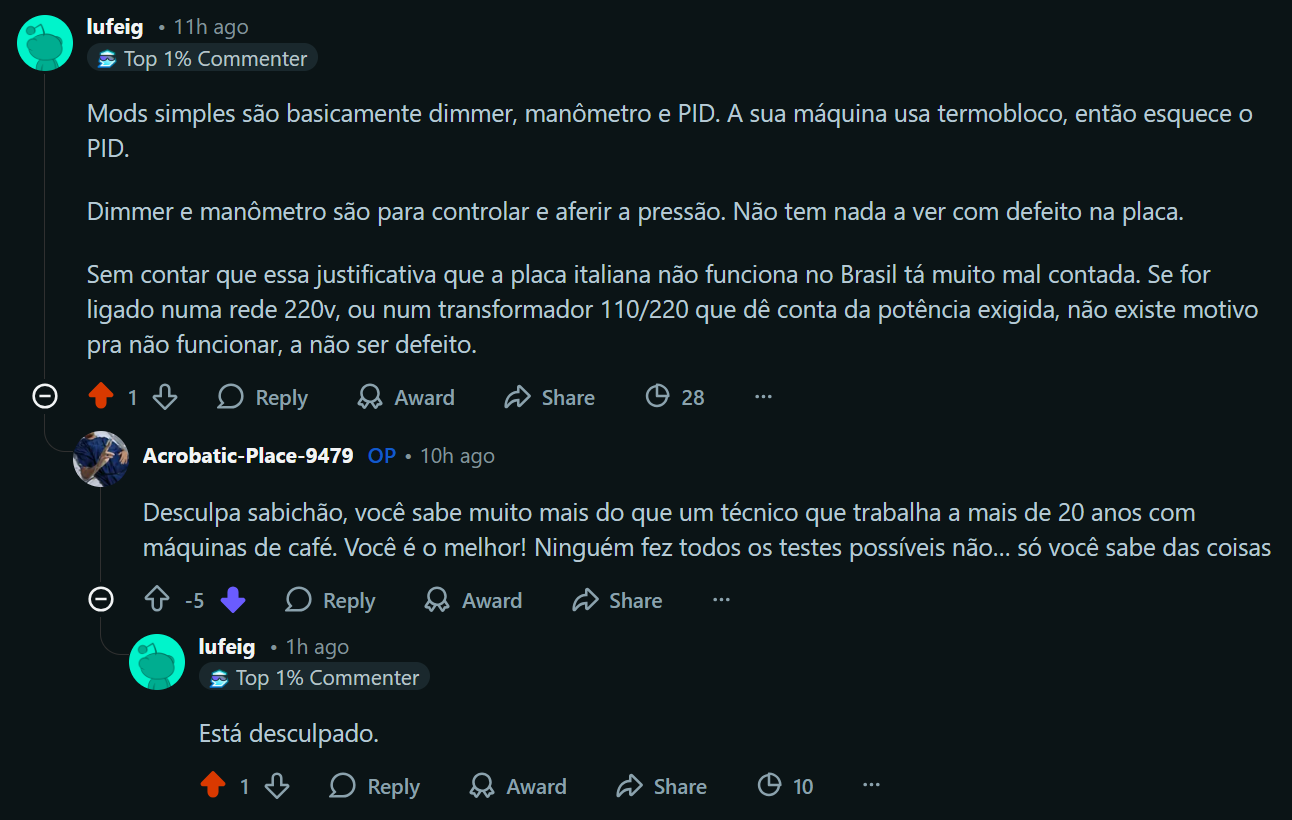Image resolution: width=1292 pixels, height=820 pixels.
Task: Click lufeig's avatar on top comment
Action: 45,43
